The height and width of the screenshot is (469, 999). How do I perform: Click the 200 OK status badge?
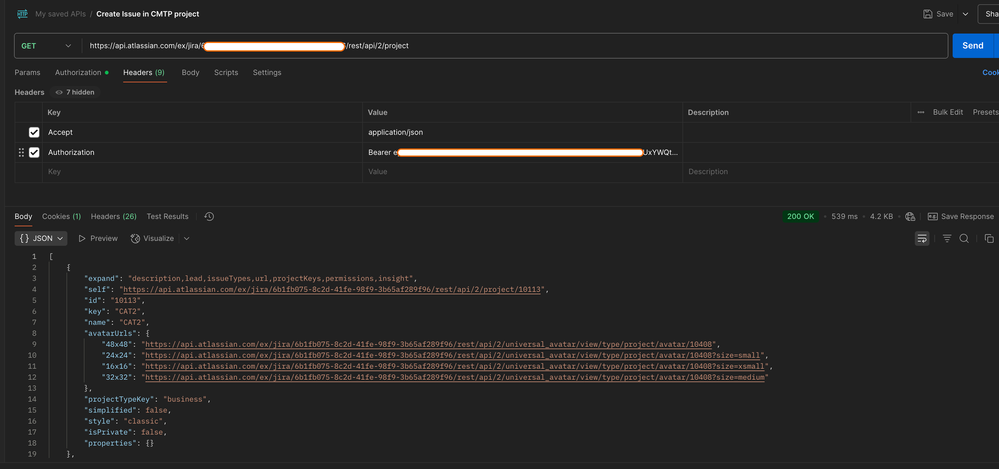(801, 217)
